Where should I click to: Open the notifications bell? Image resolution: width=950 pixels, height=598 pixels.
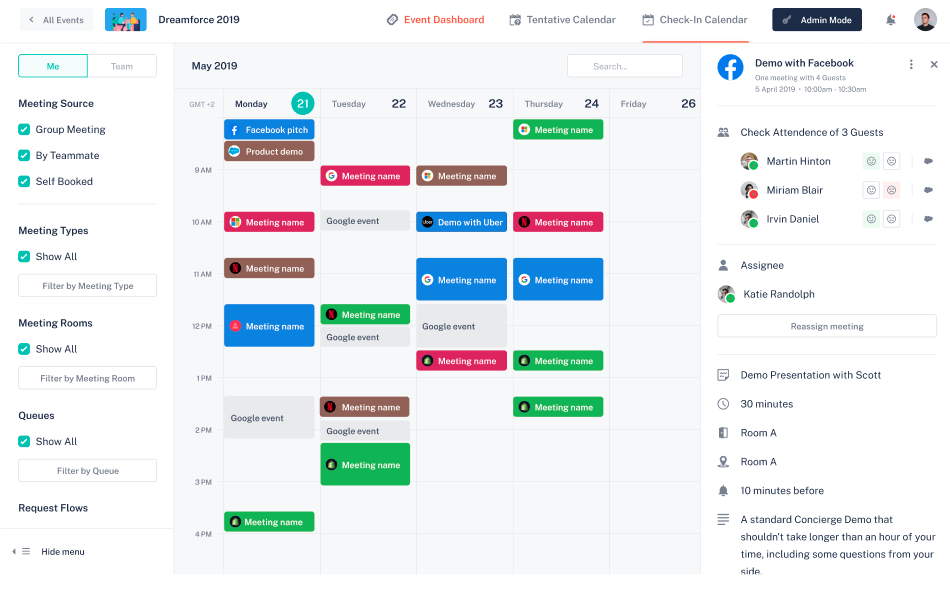tap(890, 20)
